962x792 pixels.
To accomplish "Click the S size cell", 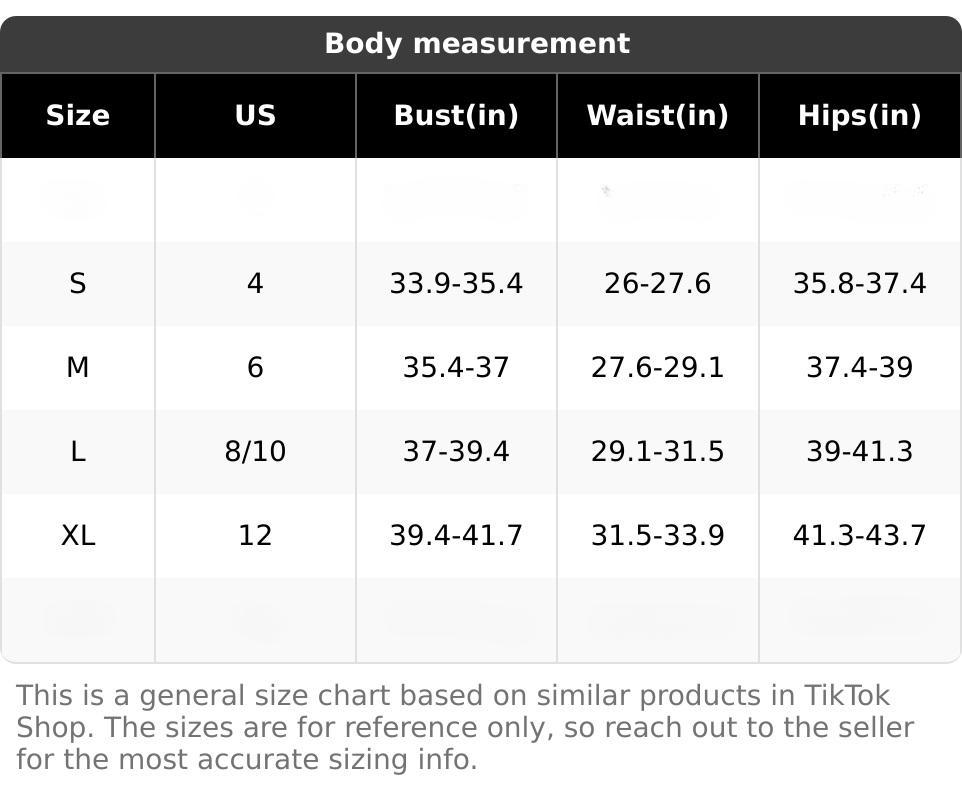I will pyautogui.click(x=78, y=284).
